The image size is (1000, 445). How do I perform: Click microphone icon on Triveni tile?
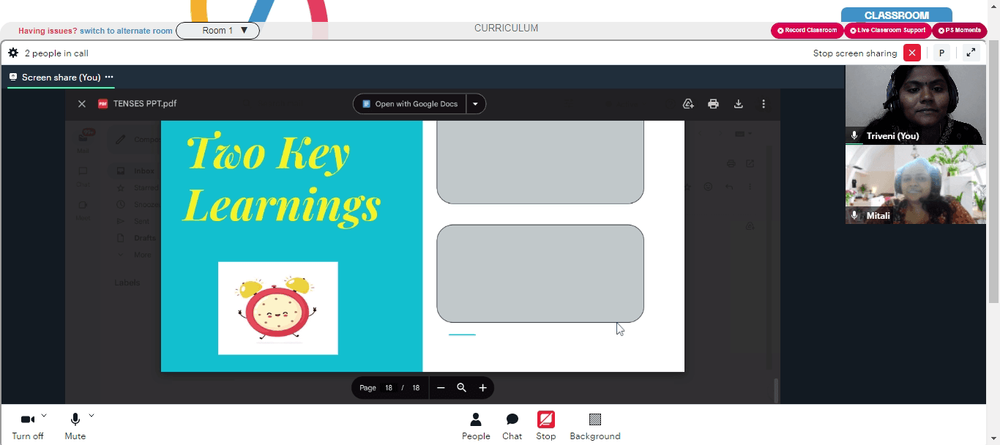pos(855,136)
